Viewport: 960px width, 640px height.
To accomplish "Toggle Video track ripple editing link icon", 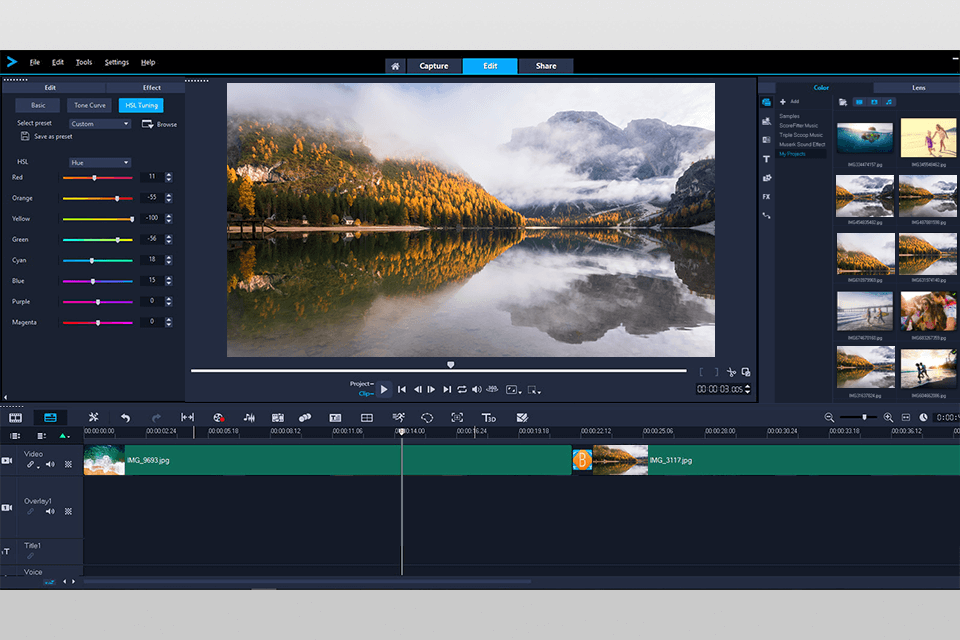I will [x=30, y=465].
